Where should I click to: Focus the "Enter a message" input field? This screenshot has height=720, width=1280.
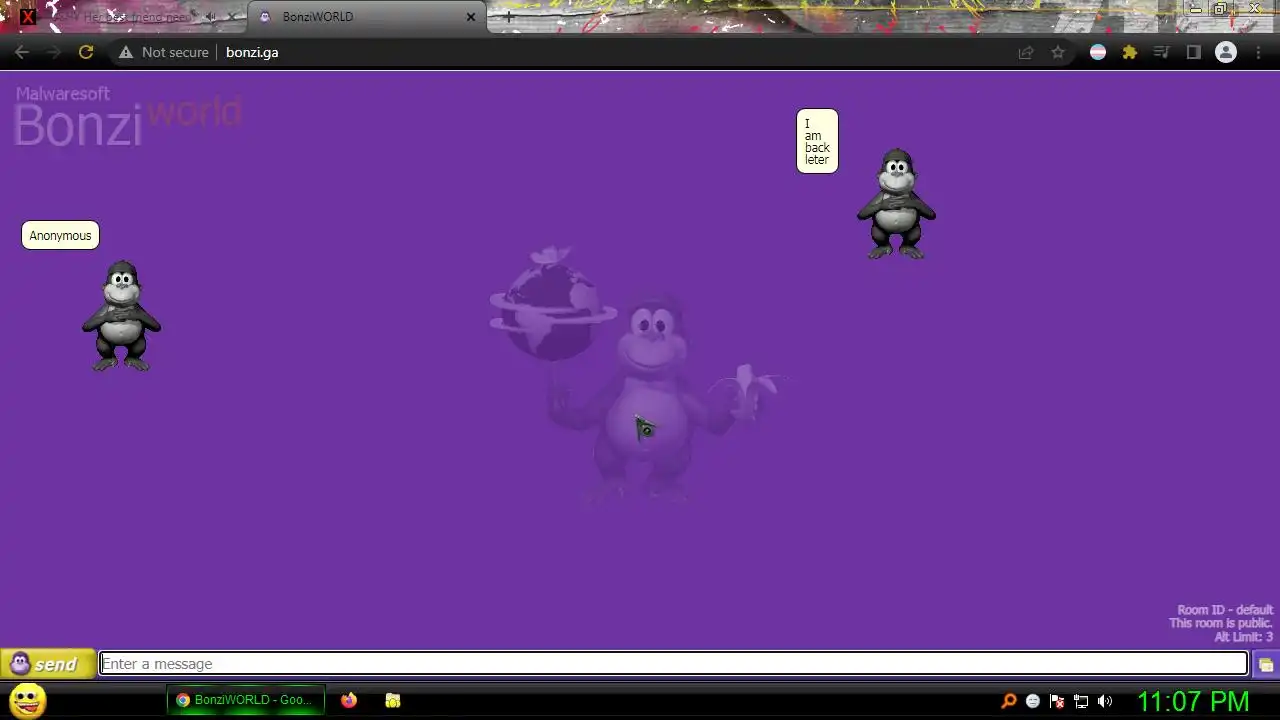coord(673,664)
